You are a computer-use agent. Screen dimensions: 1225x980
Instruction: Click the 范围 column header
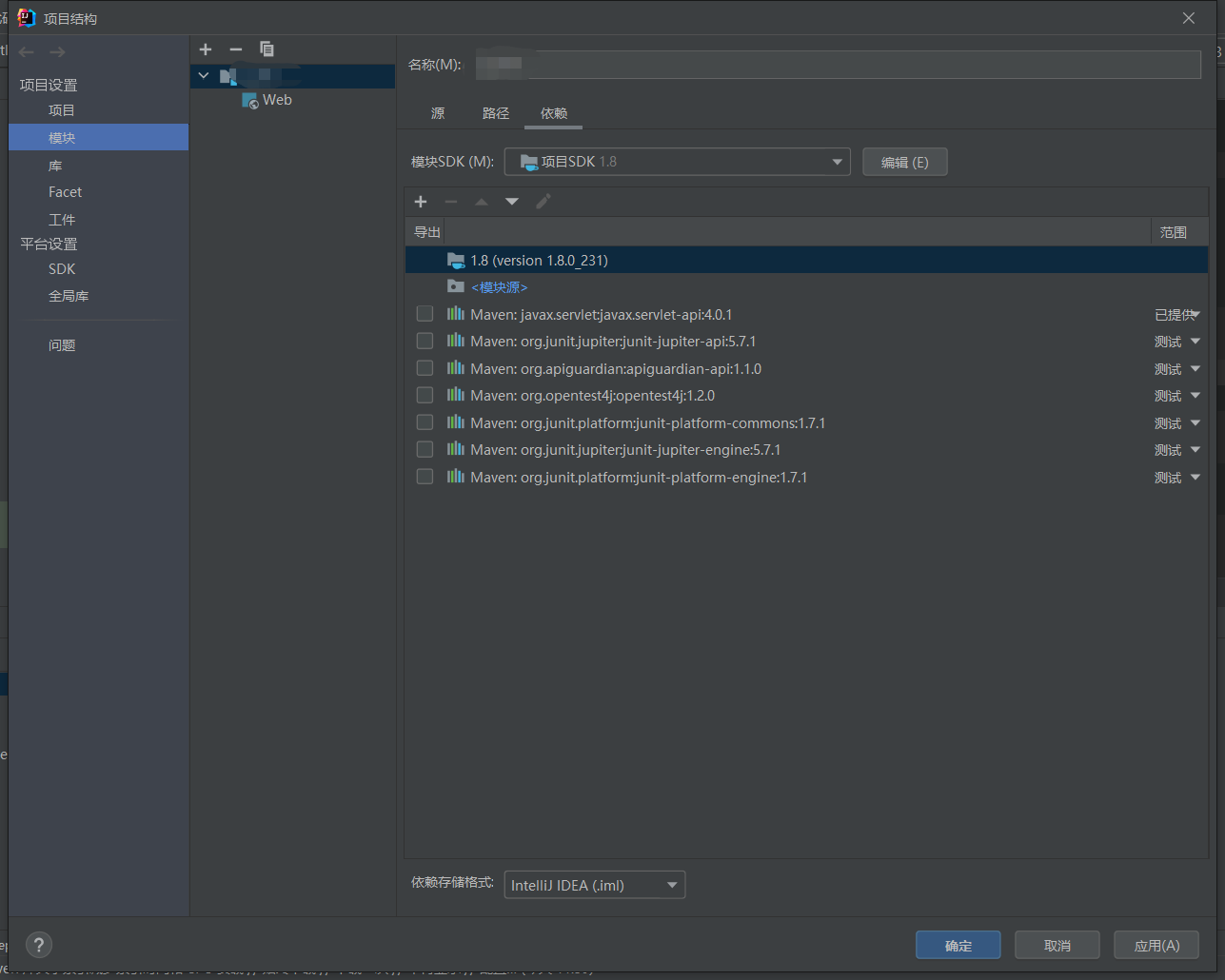[x=1179, y=232]
